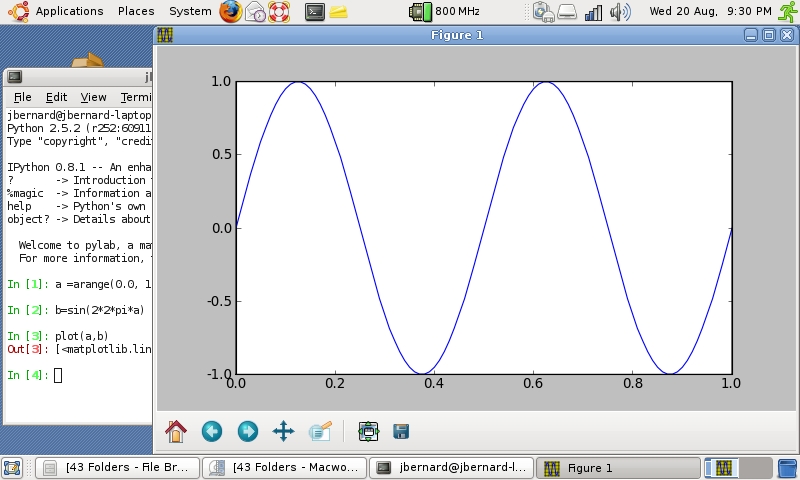
Task: Open File menu in terminal window
Action: 22,97
